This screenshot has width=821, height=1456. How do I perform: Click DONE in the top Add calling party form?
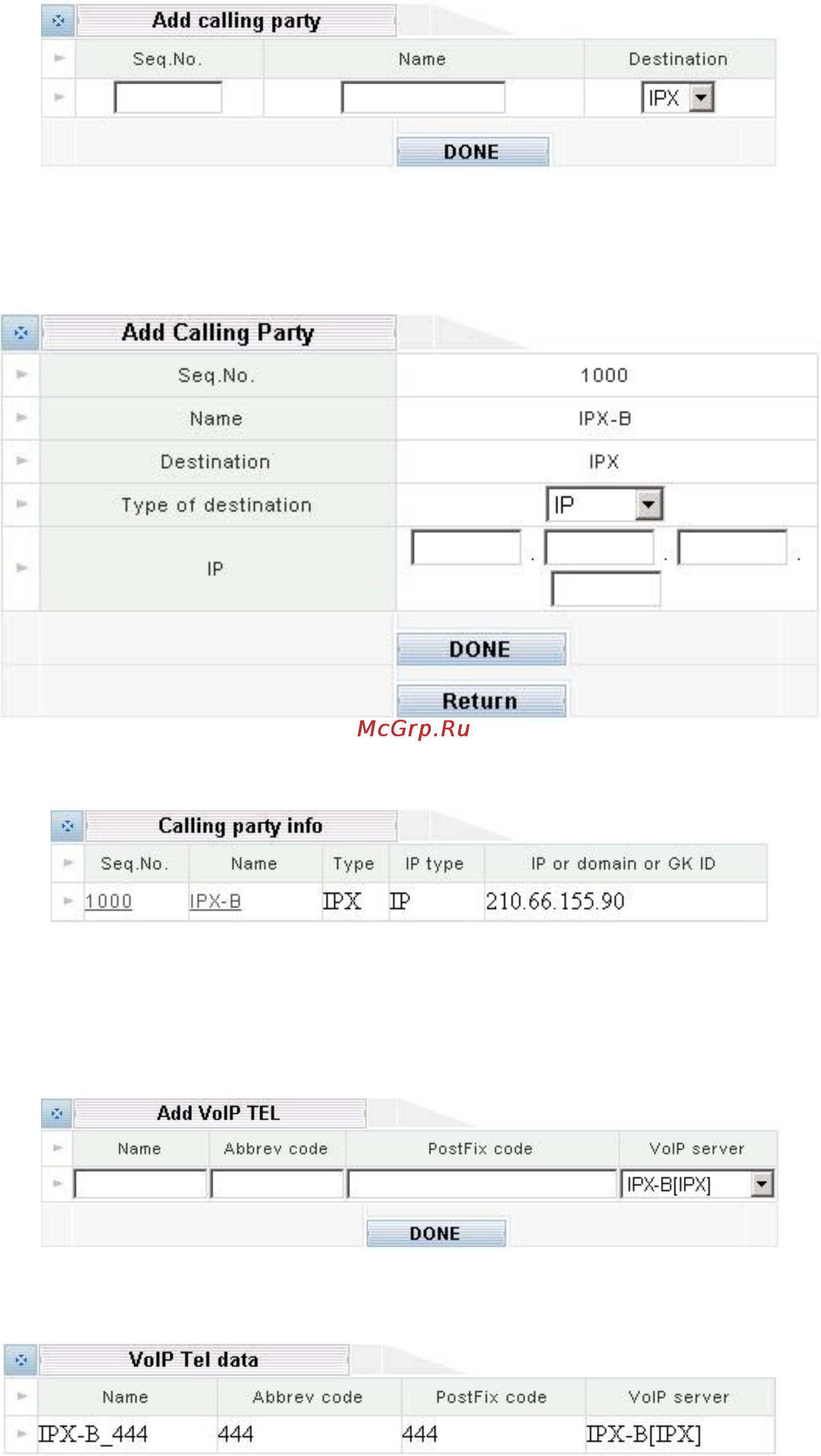coord(472,152)
